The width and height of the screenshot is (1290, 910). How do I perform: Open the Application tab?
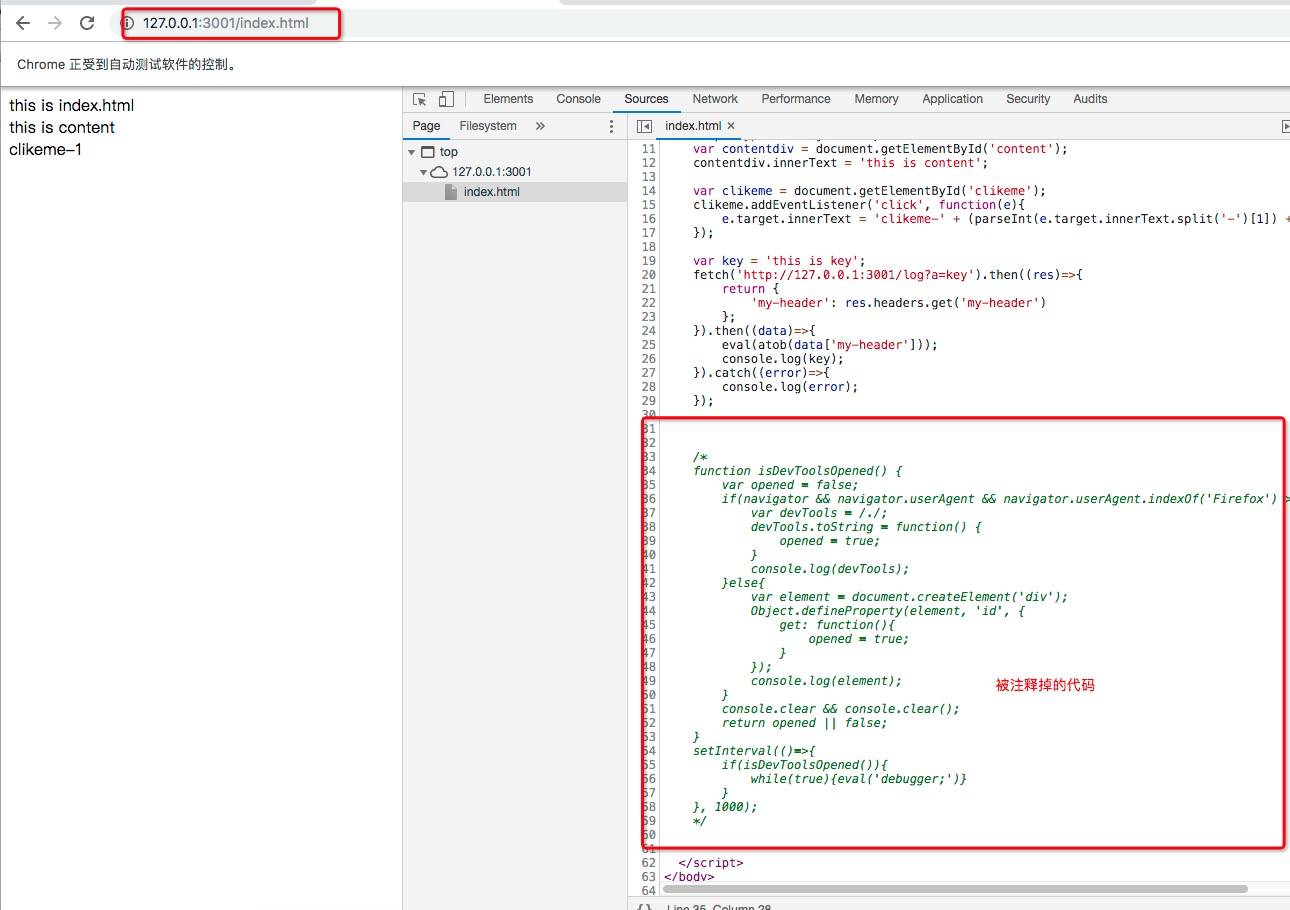pos(953,99)
